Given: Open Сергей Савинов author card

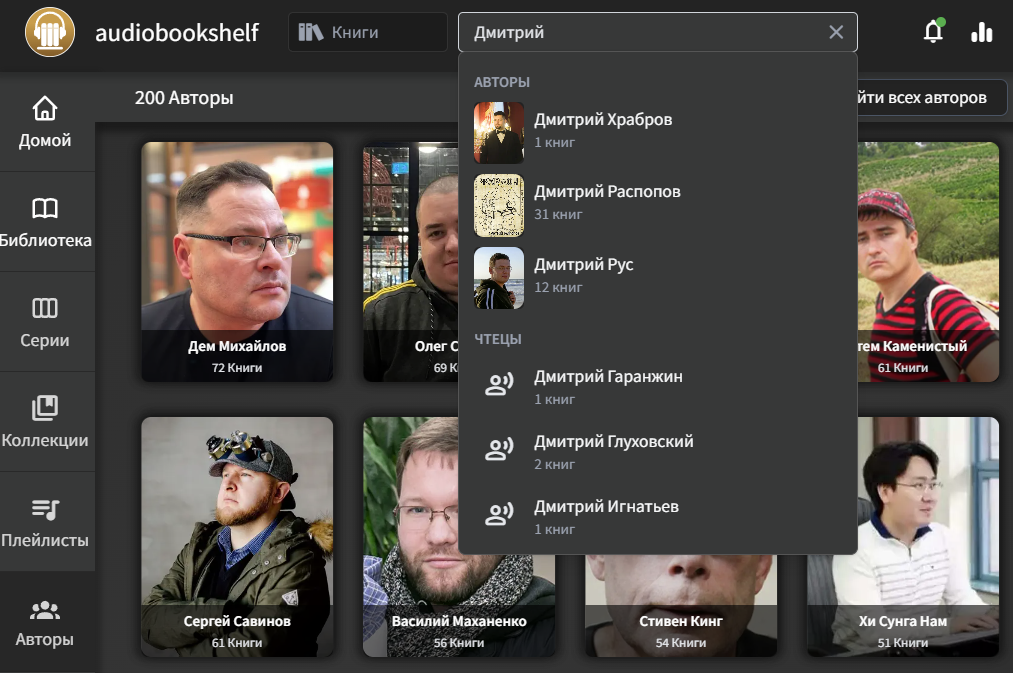Looking at the screenshot, I should (237, 536).
